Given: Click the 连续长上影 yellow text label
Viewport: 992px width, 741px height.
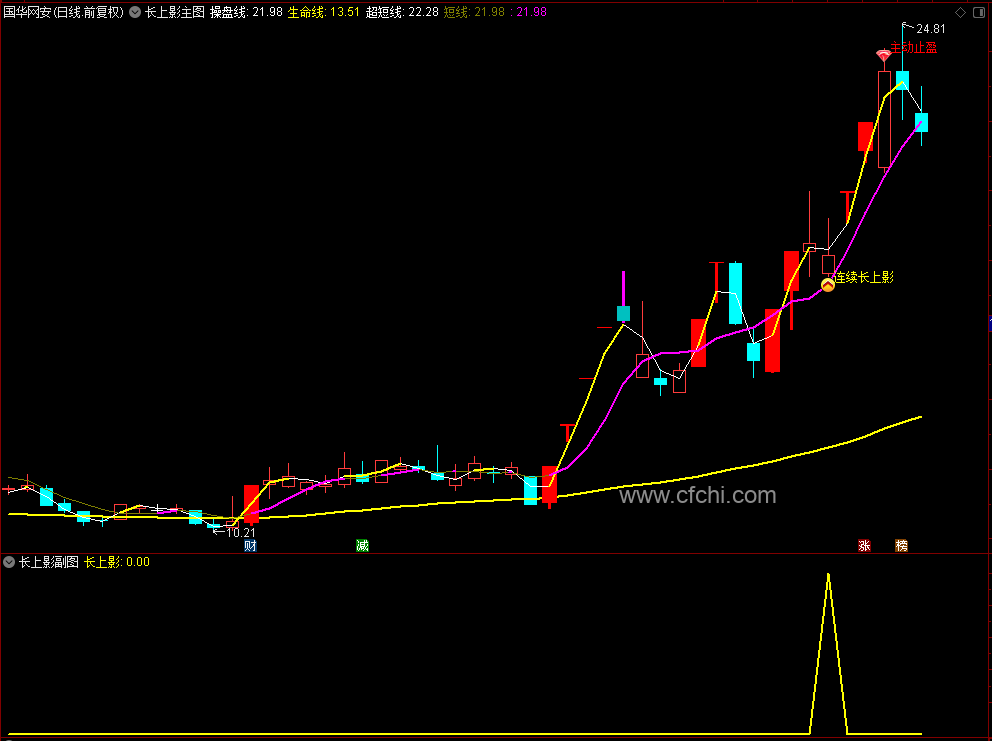Looking at the screenshot, I should click(x=864, y=277).
